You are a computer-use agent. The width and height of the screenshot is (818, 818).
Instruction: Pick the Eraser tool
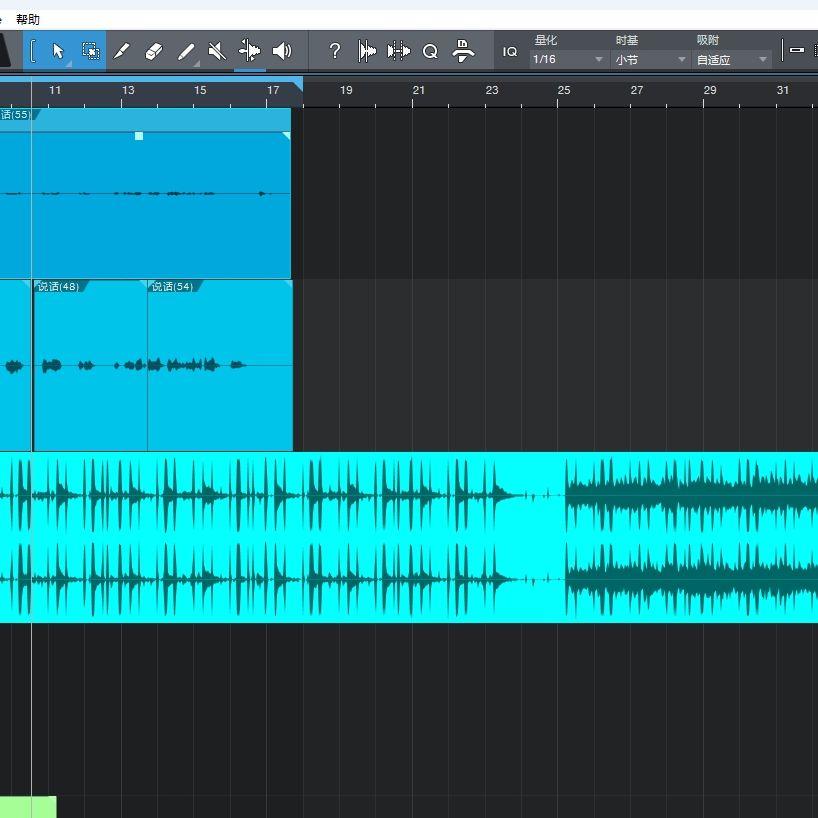tap(153, 51)
